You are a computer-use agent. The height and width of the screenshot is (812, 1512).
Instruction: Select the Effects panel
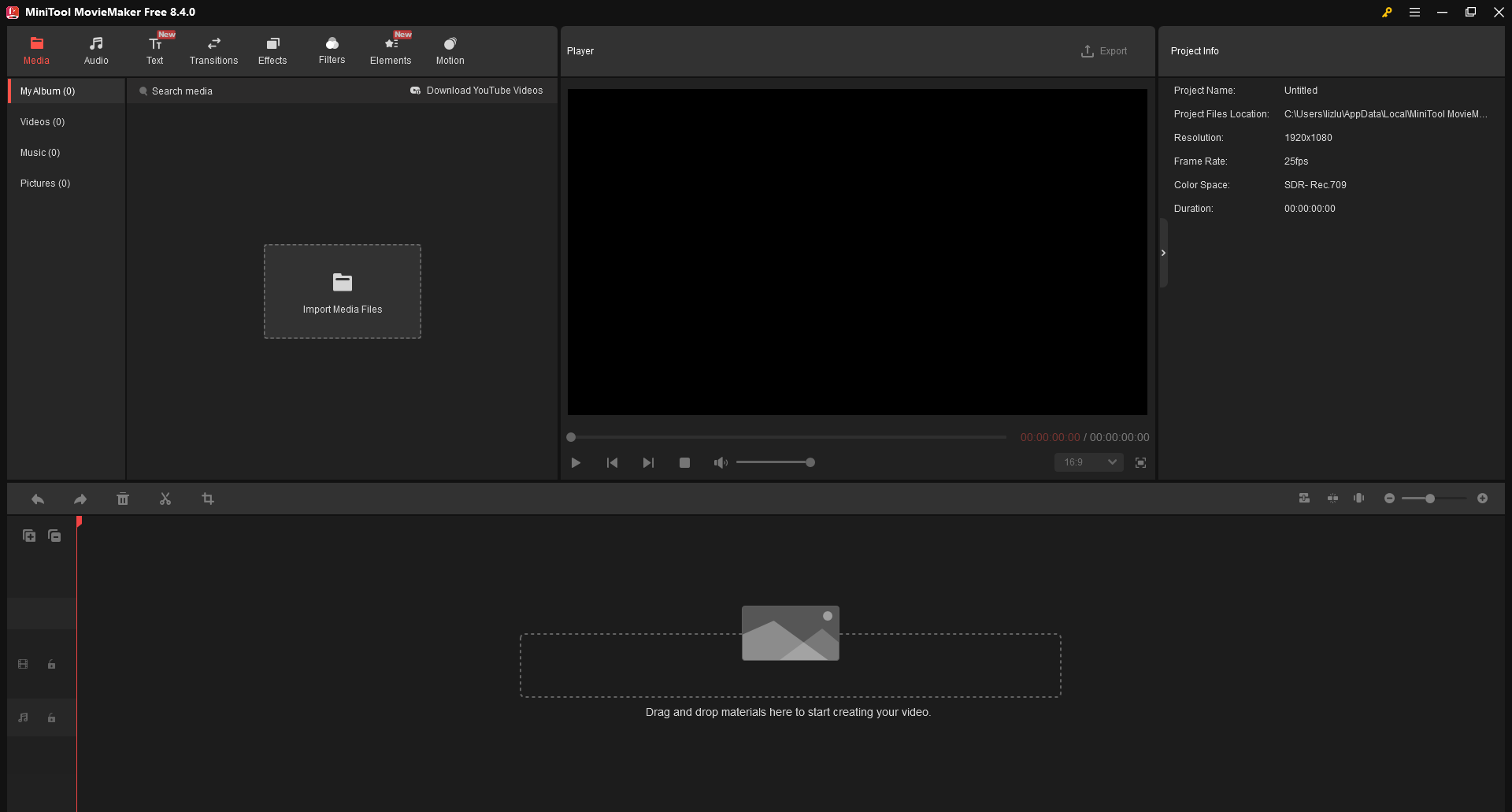(272, 50)
